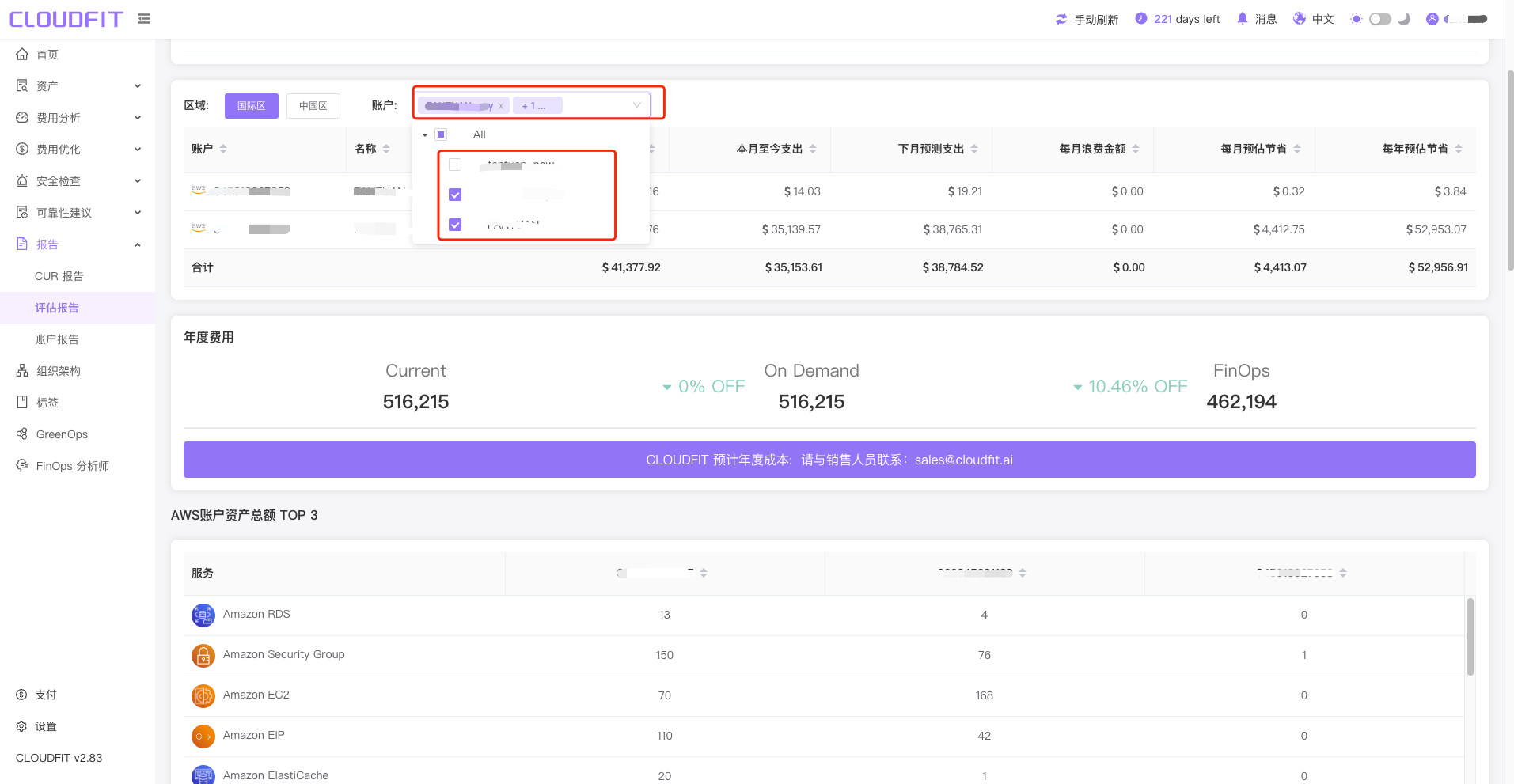
Task: Sort the second account column in TOP 3
Action: [1023, 573]
